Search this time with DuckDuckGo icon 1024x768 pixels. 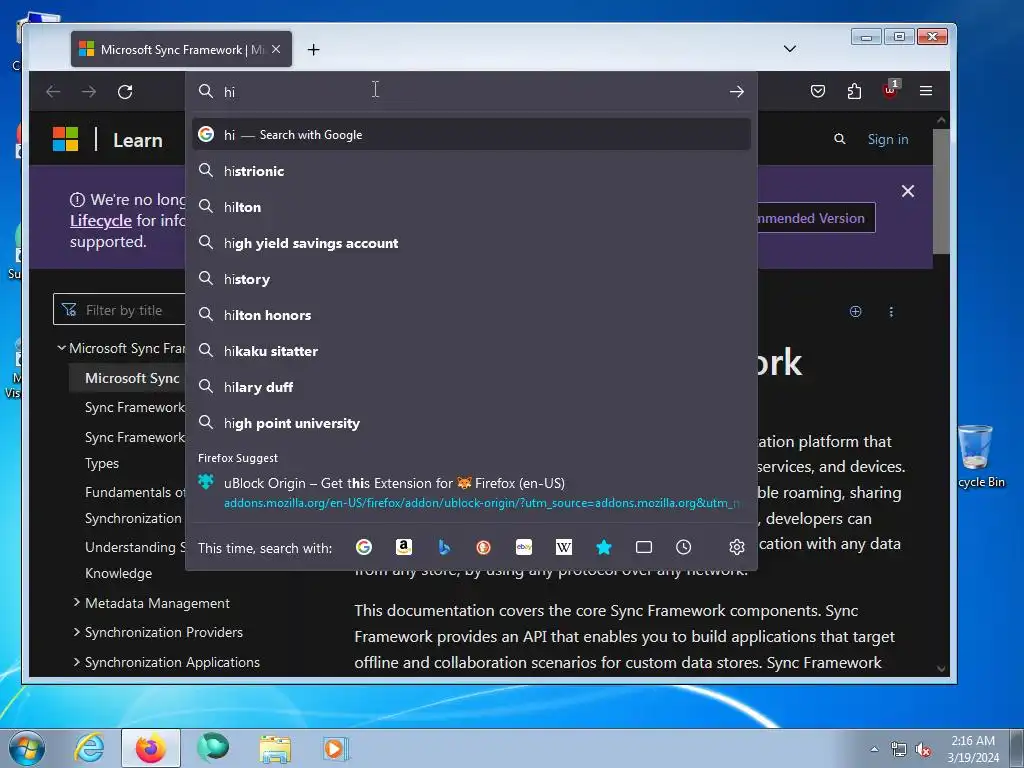point(483,547)
